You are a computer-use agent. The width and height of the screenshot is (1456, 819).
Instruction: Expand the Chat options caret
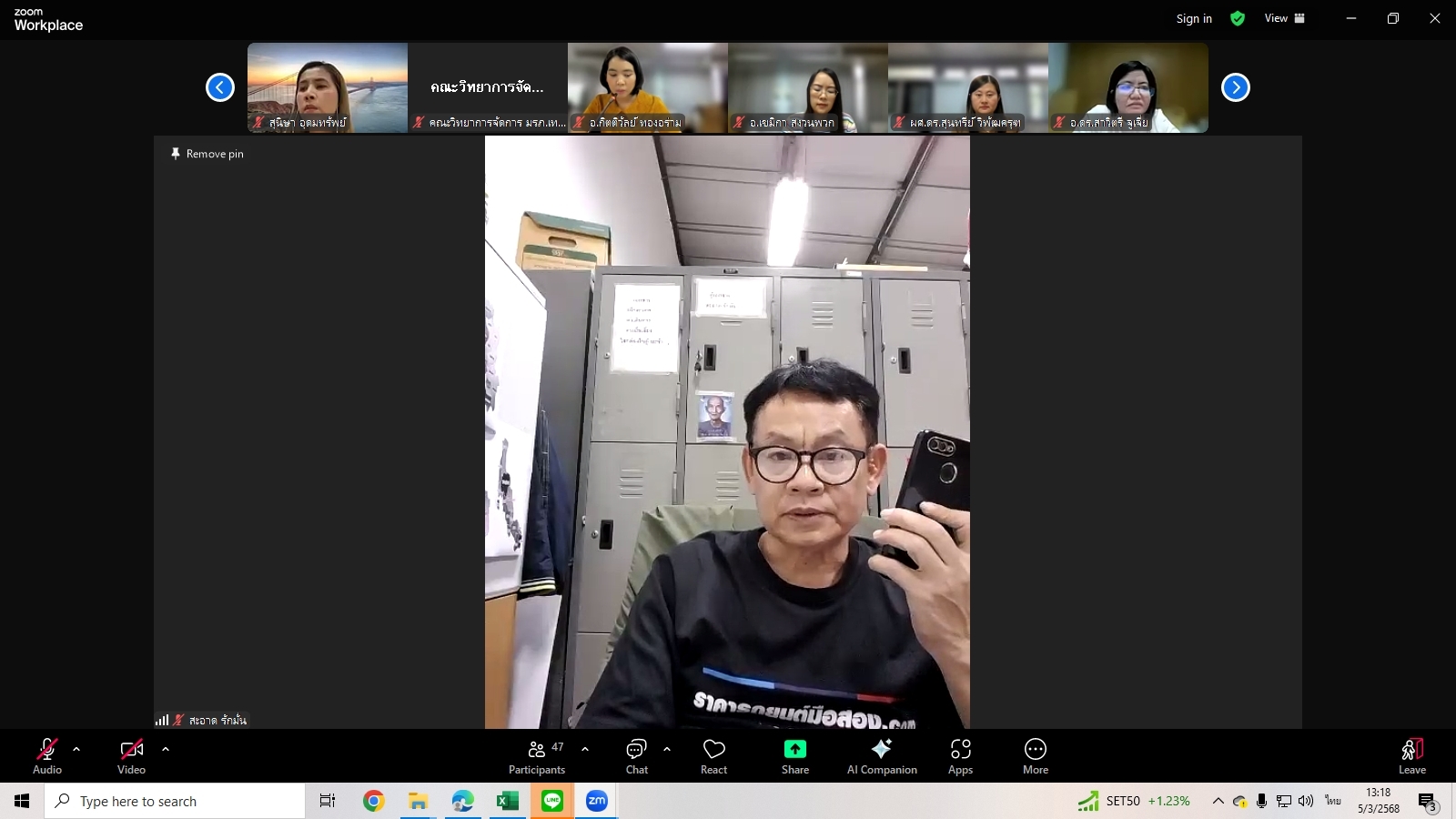click(667, 749)
